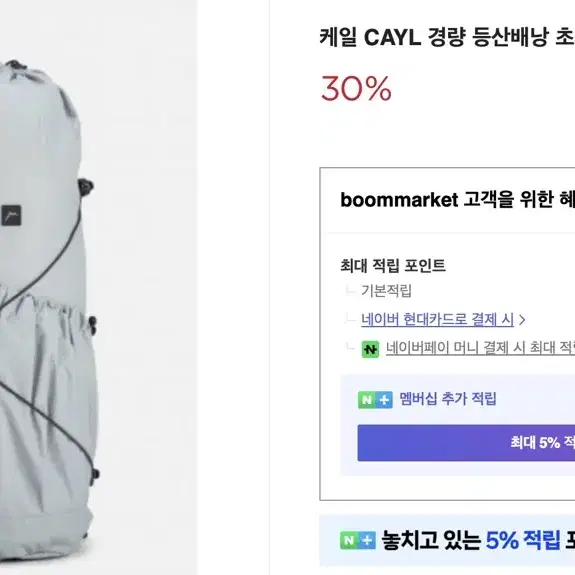
Task: Click the 멤버십 추가 적립 text
Action: 448,399
